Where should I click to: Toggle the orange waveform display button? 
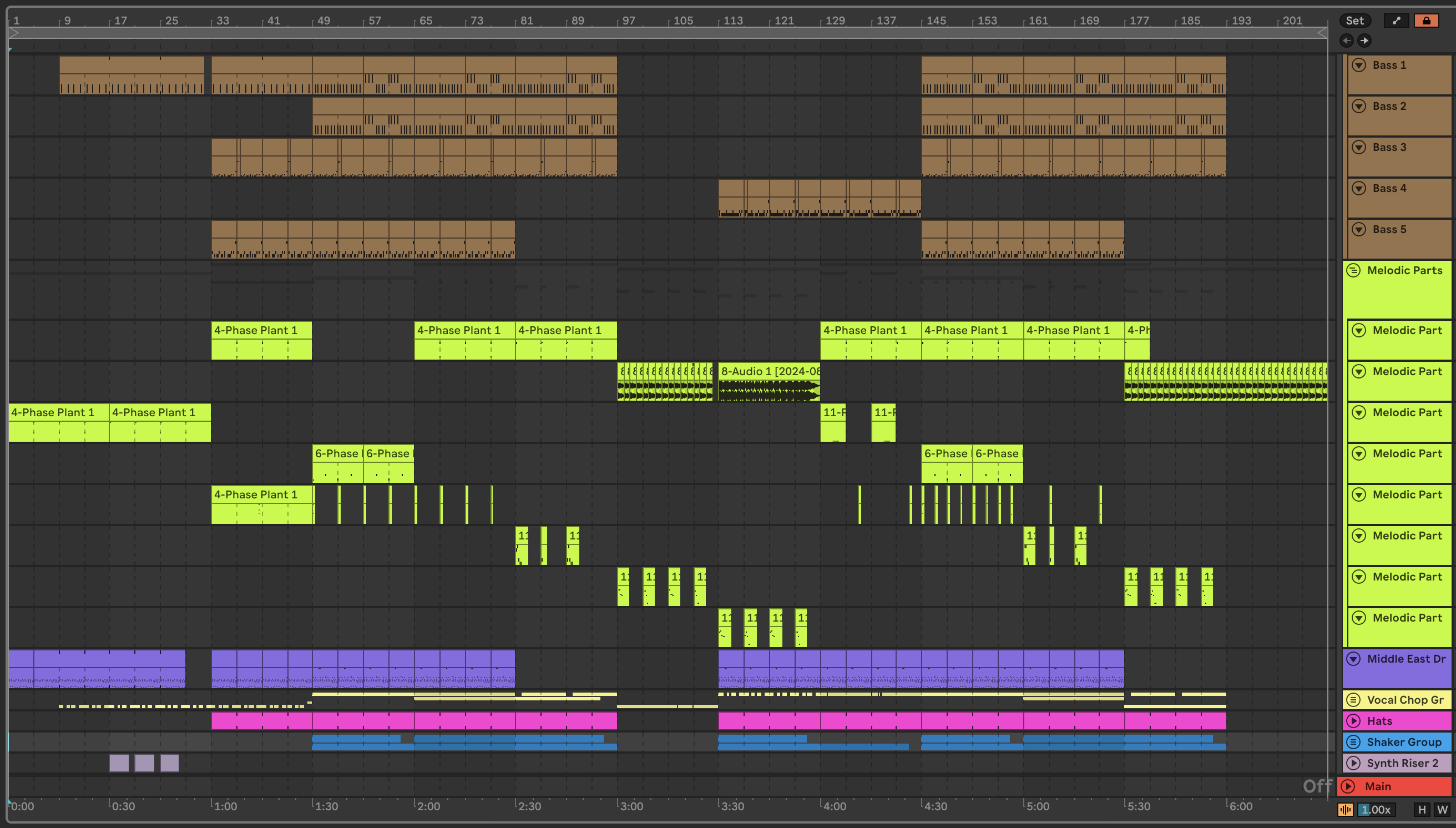[x=1345, y=810]
